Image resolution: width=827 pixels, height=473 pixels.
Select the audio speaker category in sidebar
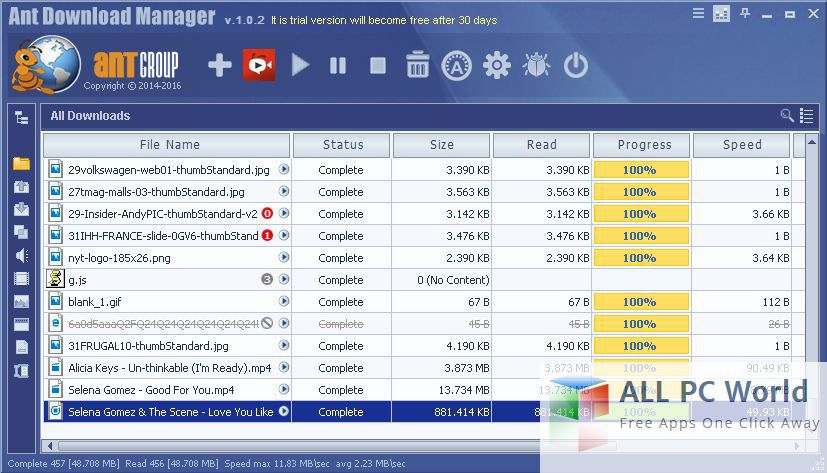click(x=21, y=255)
